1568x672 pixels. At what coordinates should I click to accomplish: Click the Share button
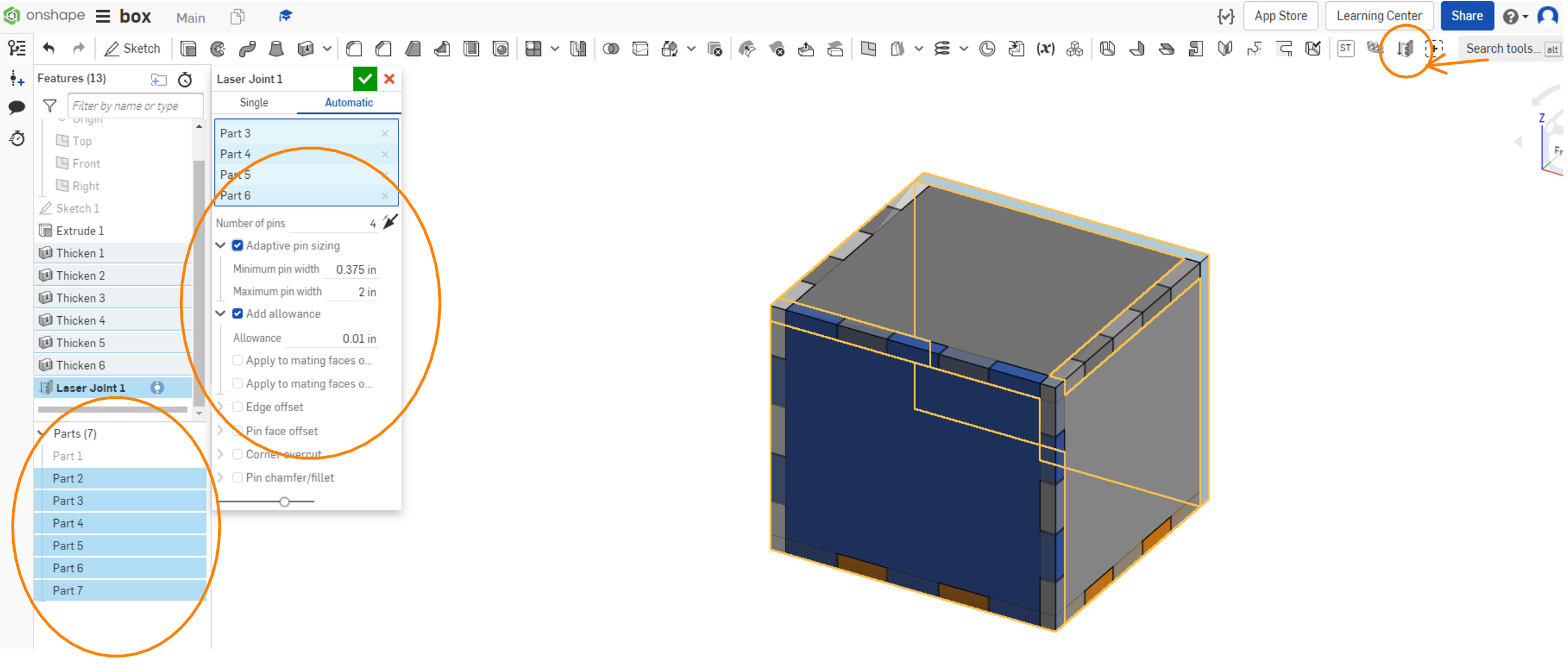[x=1466, y=16]
